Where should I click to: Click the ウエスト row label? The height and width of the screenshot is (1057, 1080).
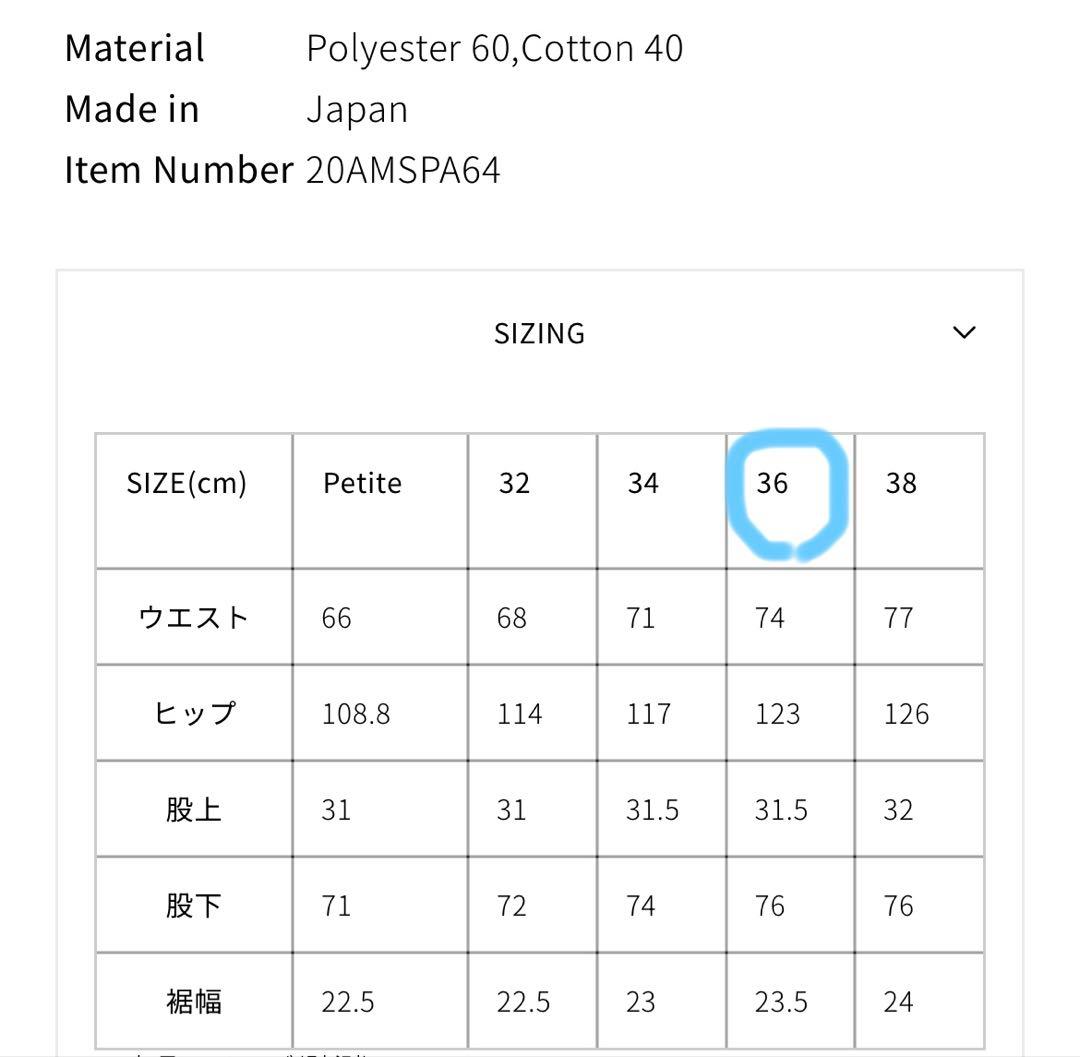pos(192,617)
